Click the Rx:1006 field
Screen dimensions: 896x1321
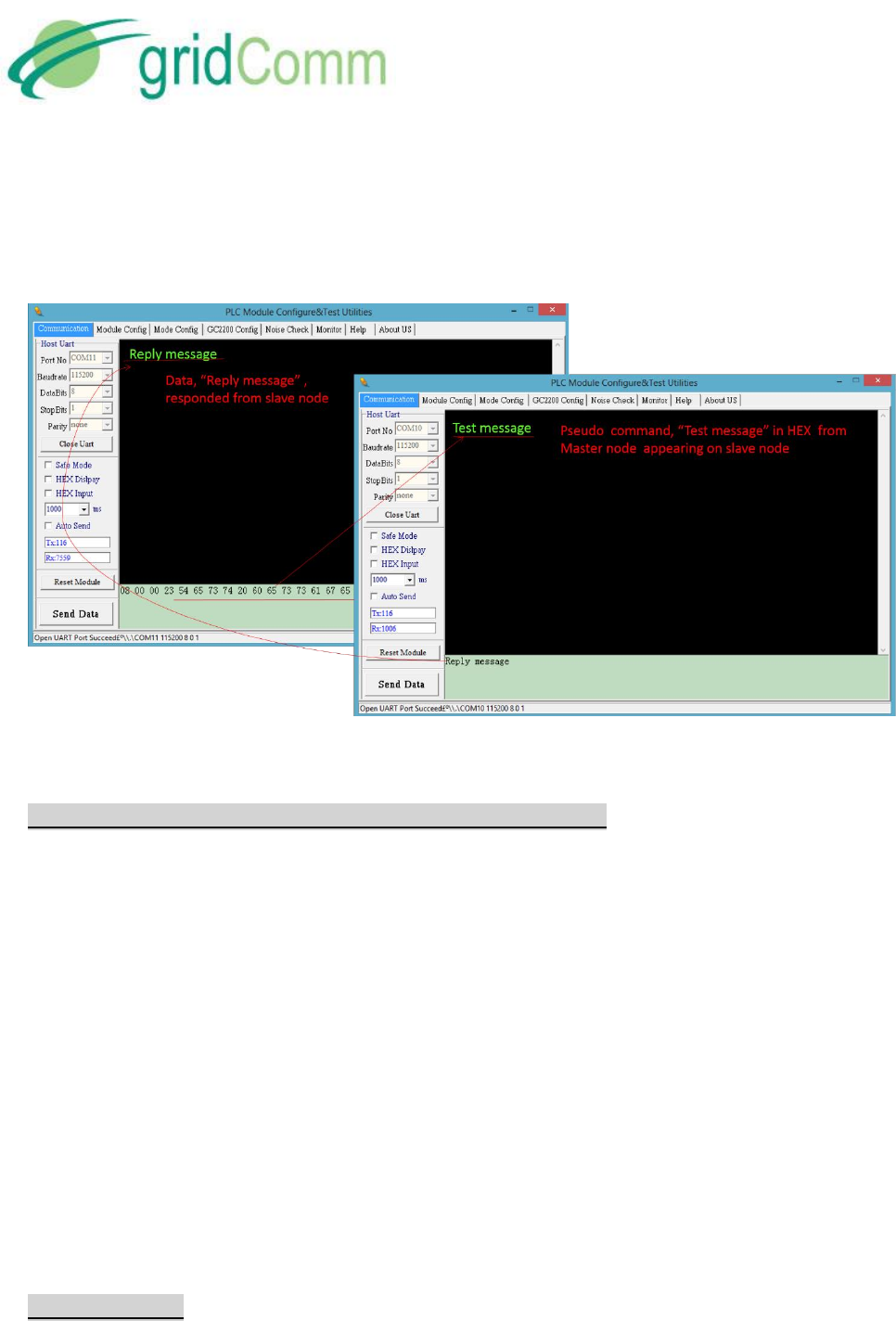pyautogui.click(x=403, y=628)
